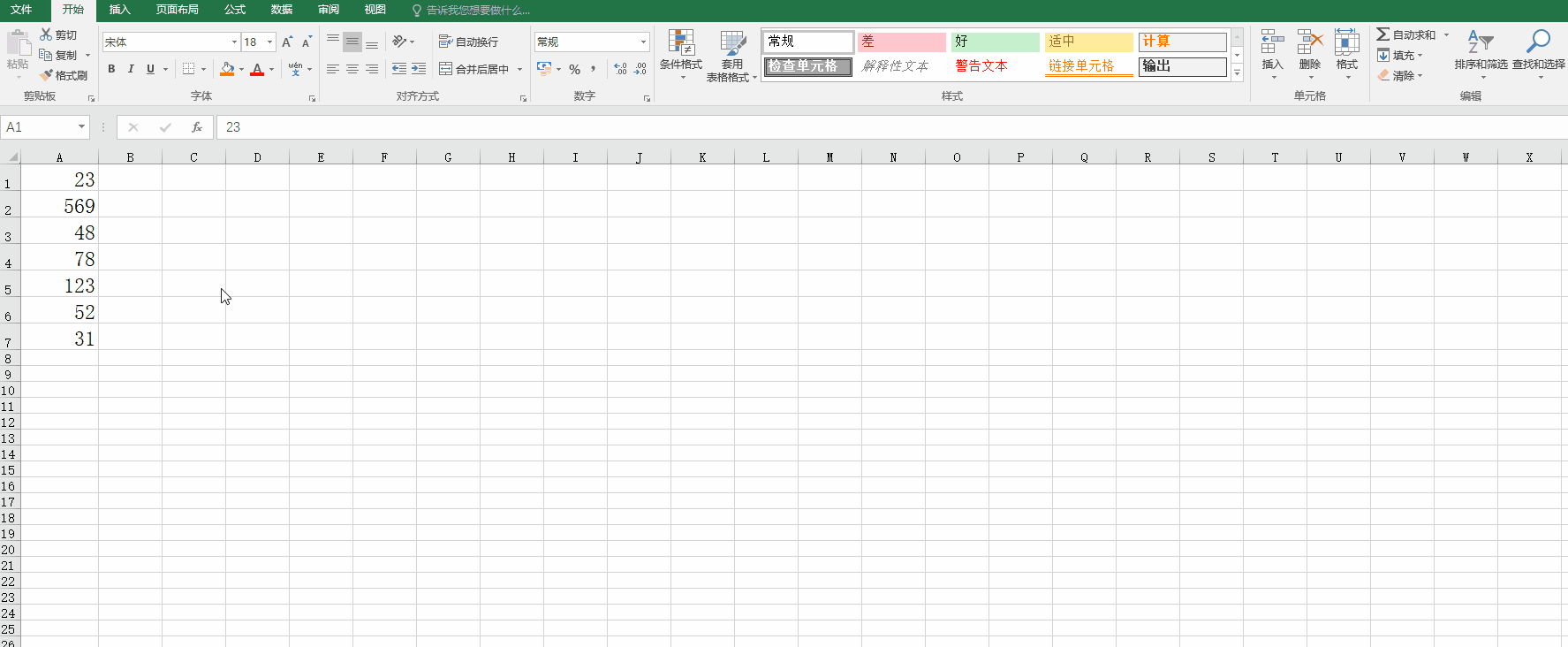Apply percent style
This screenshot has width=1568, height=647.
point(575,69)
